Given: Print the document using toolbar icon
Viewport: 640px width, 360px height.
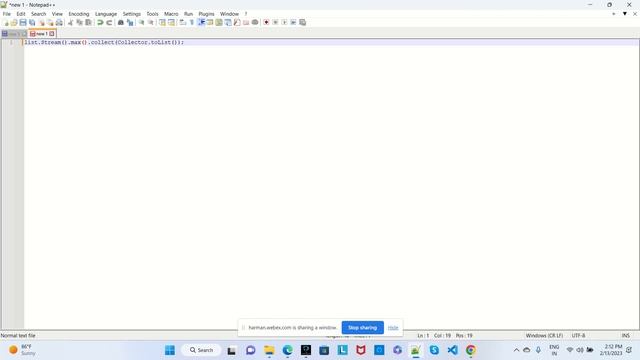Looking at the screenshot, I should point(59,22).
